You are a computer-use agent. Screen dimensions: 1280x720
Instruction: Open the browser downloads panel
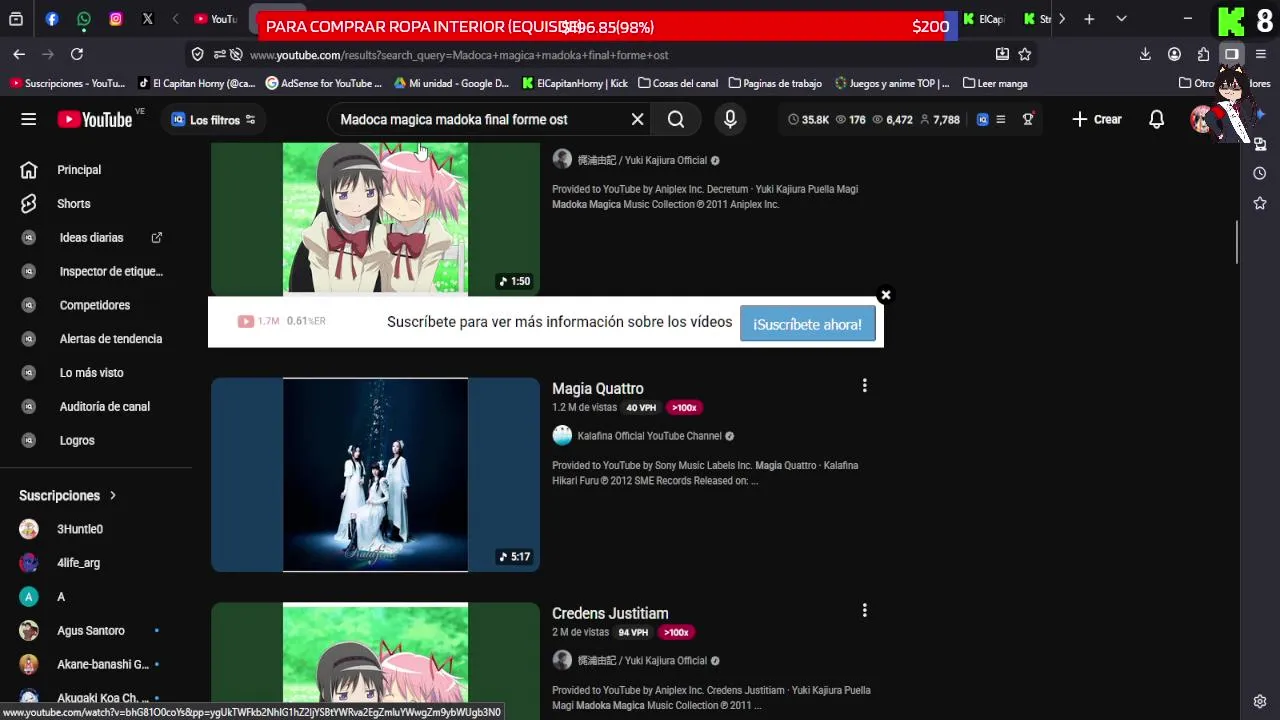(1146, 54)
